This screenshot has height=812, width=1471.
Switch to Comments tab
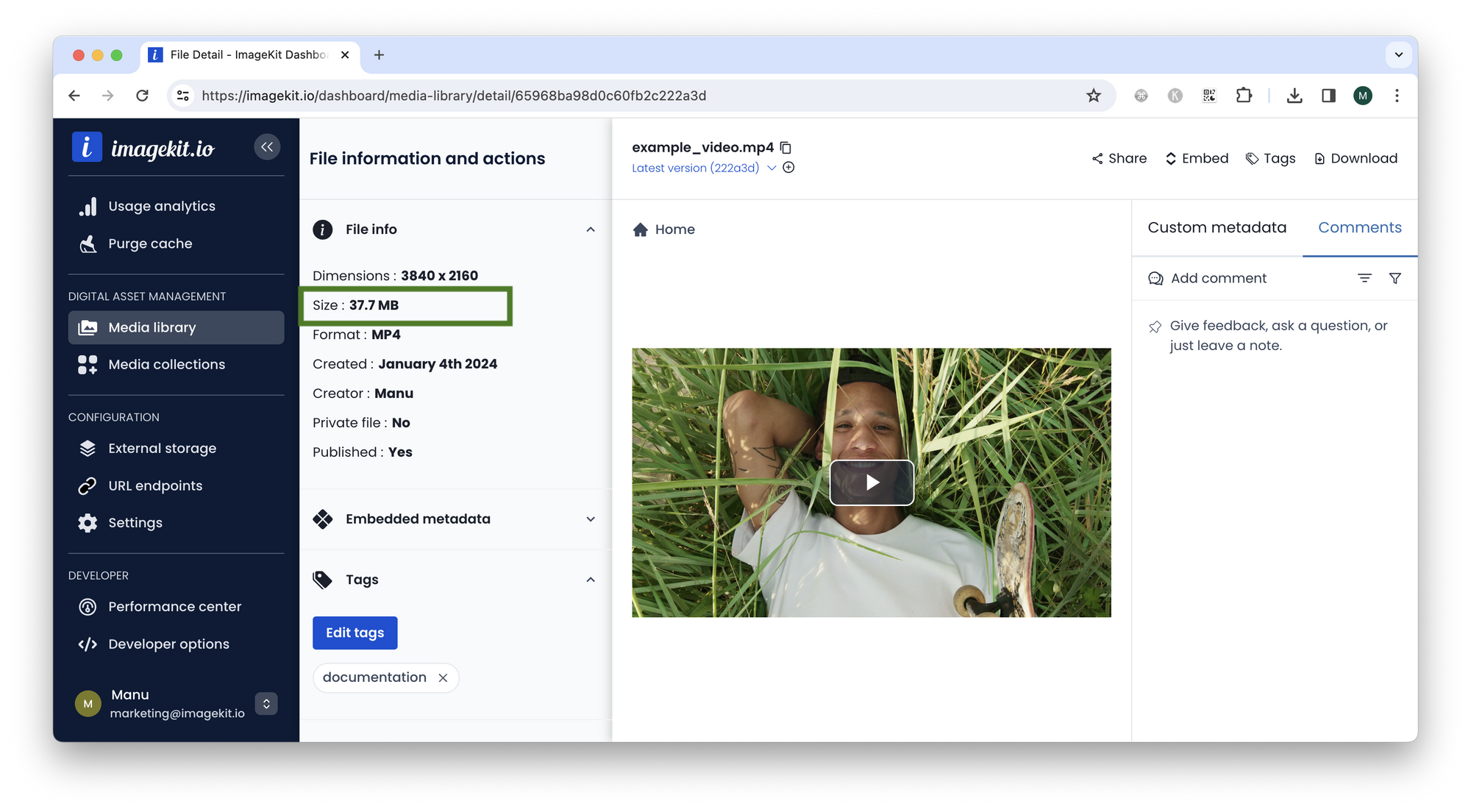click(1360, 228)
